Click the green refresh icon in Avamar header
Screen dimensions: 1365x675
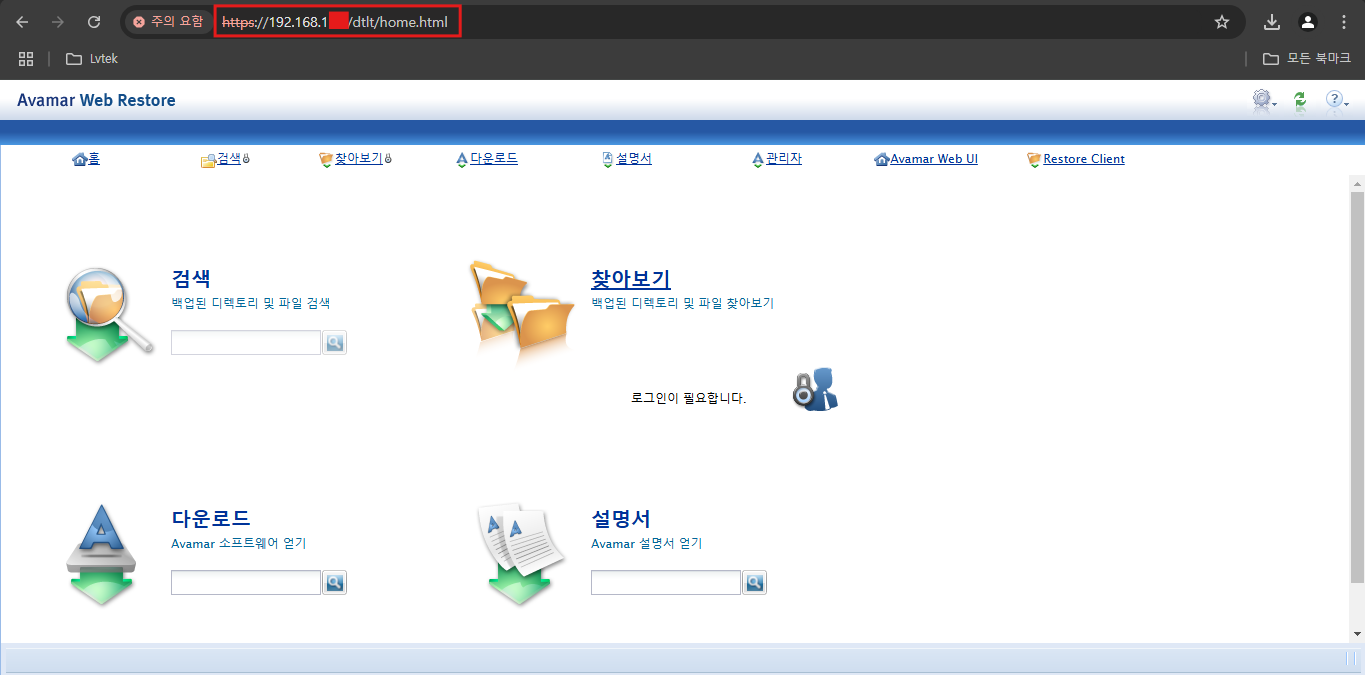point(1300,100)
